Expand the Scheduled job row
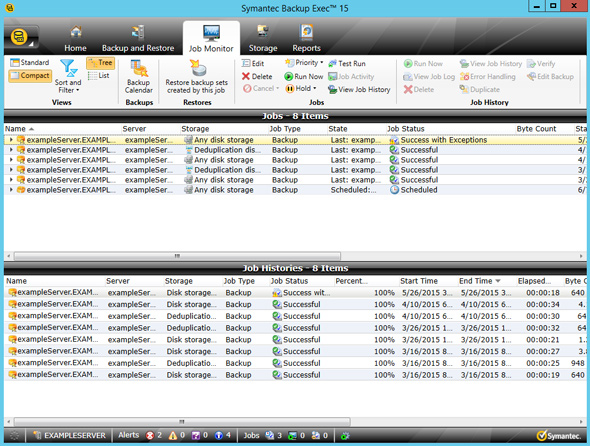Image resolution: width=590 pixels, height=446 pixels. [x=11, y=190]
